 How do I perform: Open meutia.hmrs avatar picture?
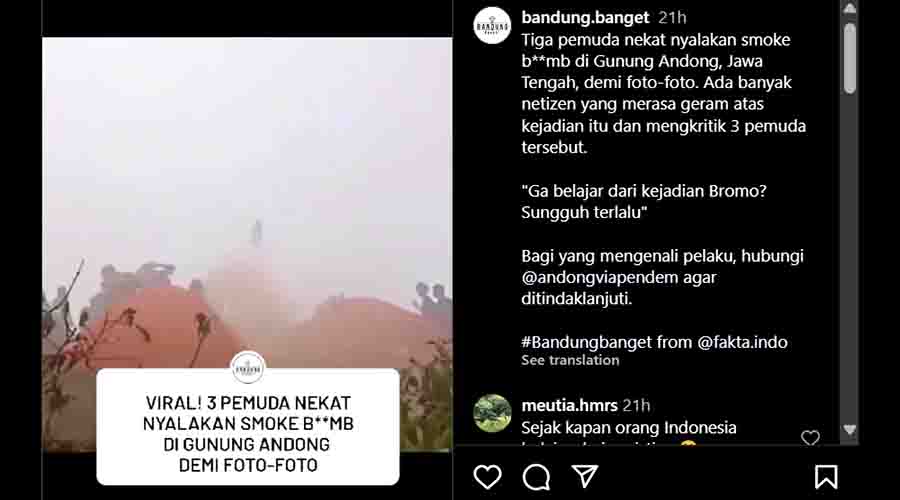point(492,413)
